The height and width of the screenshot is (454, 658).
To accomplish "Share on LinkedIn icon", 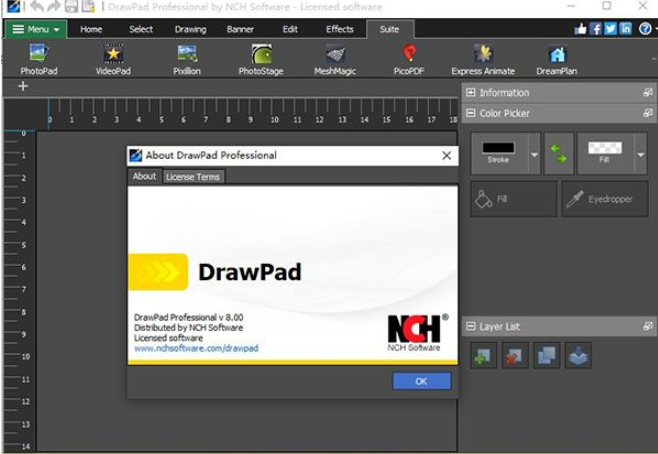I will coord(625,29).
